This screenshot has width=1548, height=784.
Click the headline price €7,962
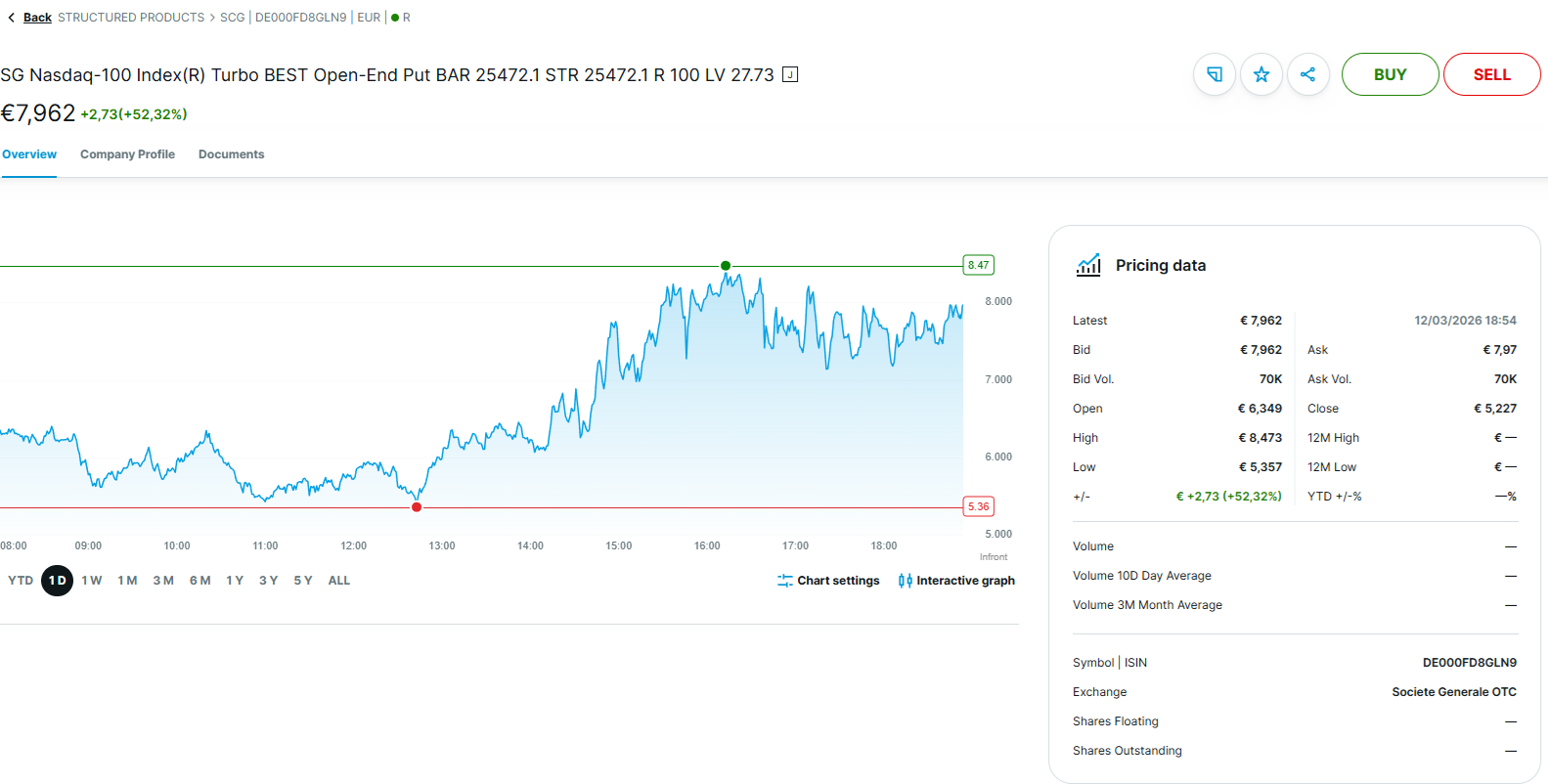click(x=38, y=113)
